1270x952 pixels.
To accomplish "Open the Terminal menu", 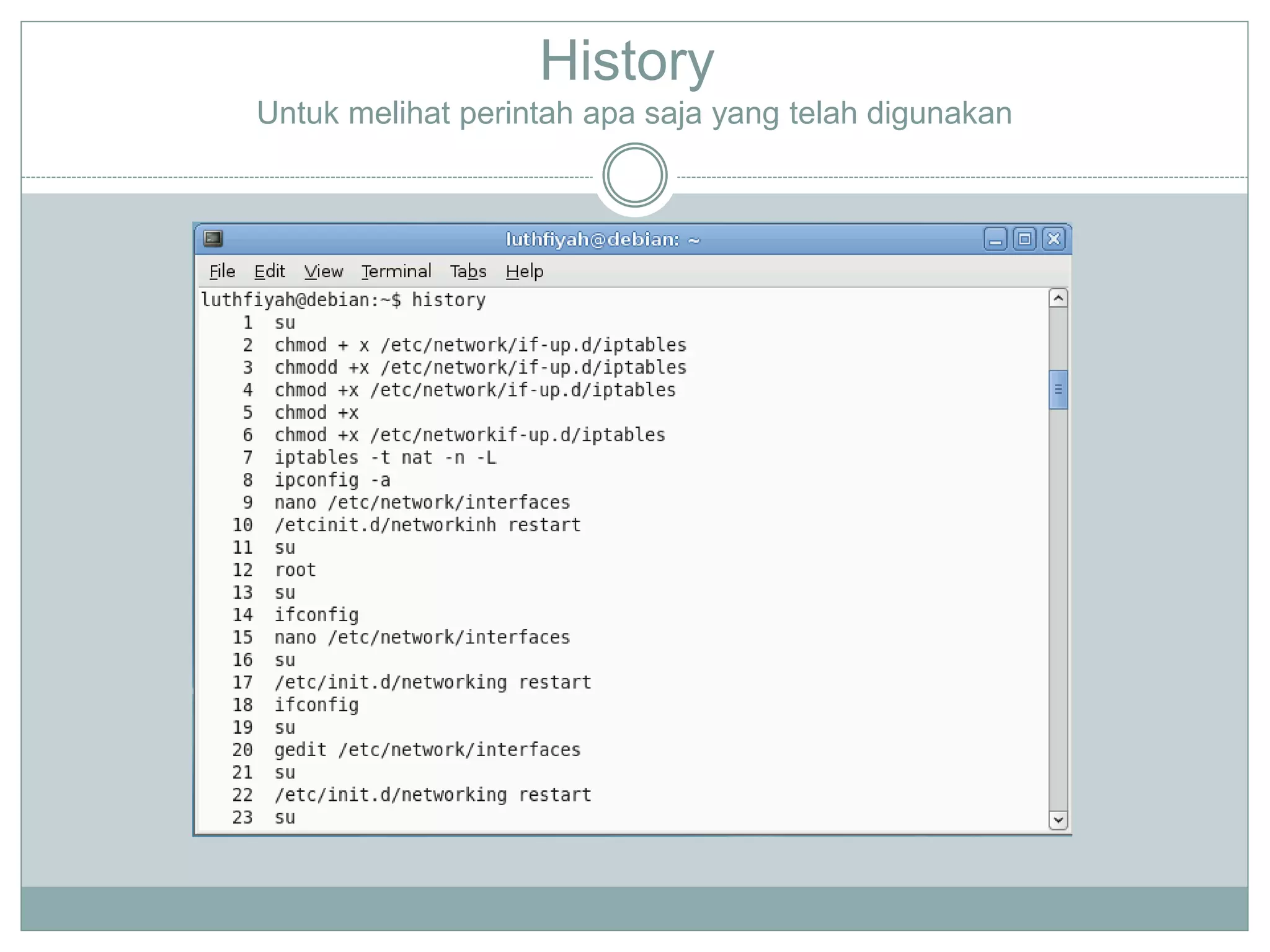I will click(396, 271).
